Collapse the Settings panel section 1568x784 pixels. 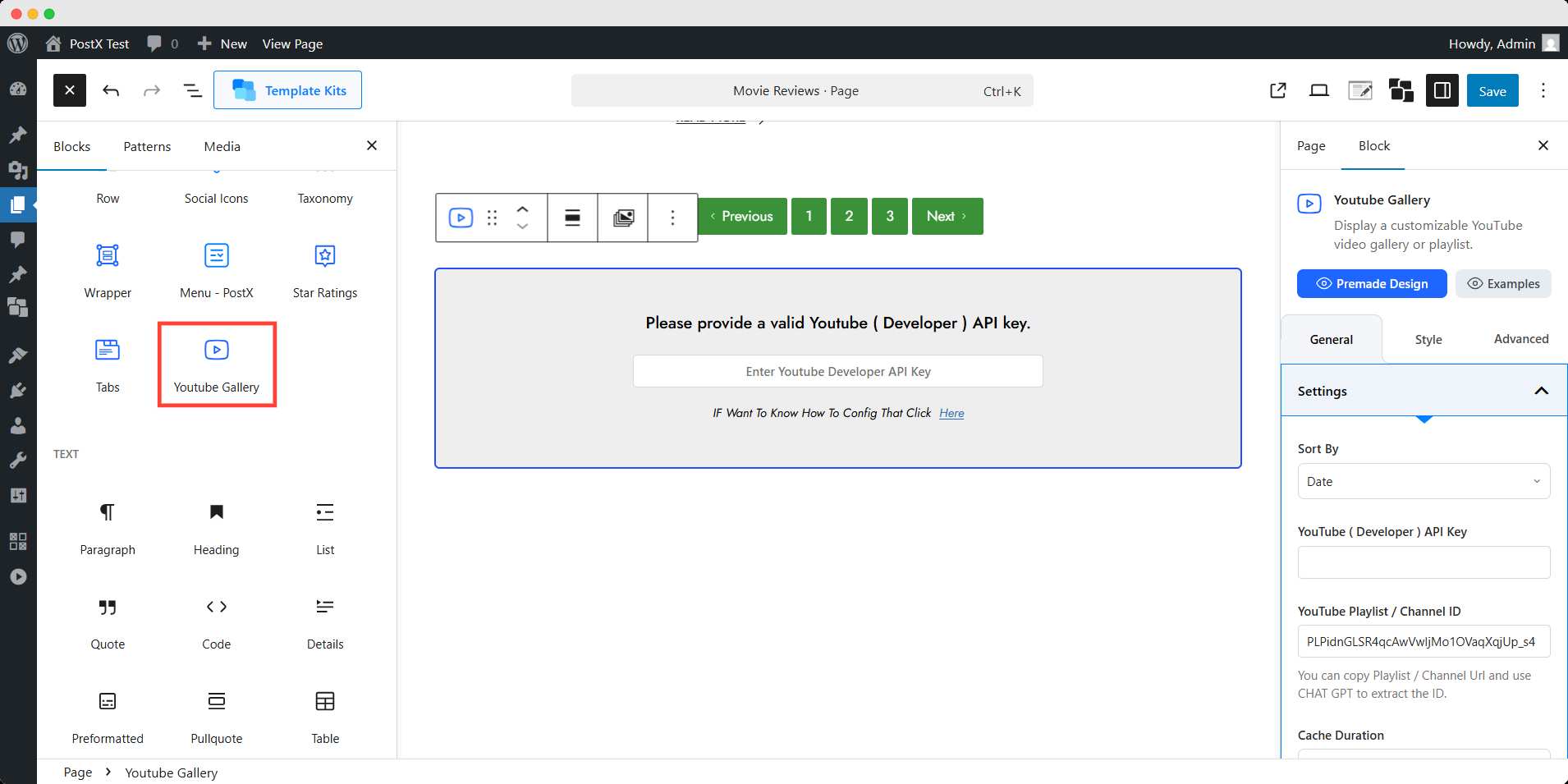[1541, 391]
